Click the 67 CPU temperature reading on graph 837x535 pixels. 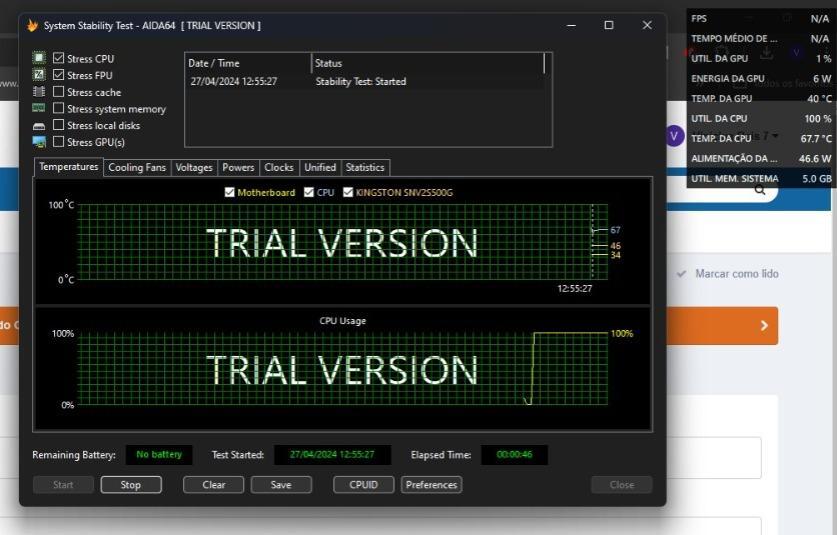tap(615, 230)
